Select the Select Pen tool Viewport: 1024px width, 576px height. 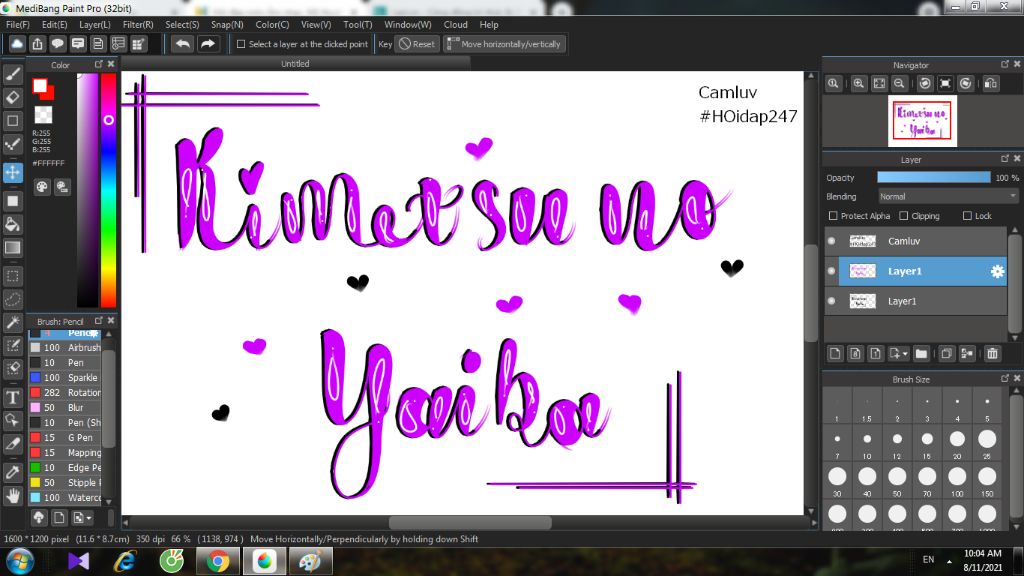tap(12, 345)
